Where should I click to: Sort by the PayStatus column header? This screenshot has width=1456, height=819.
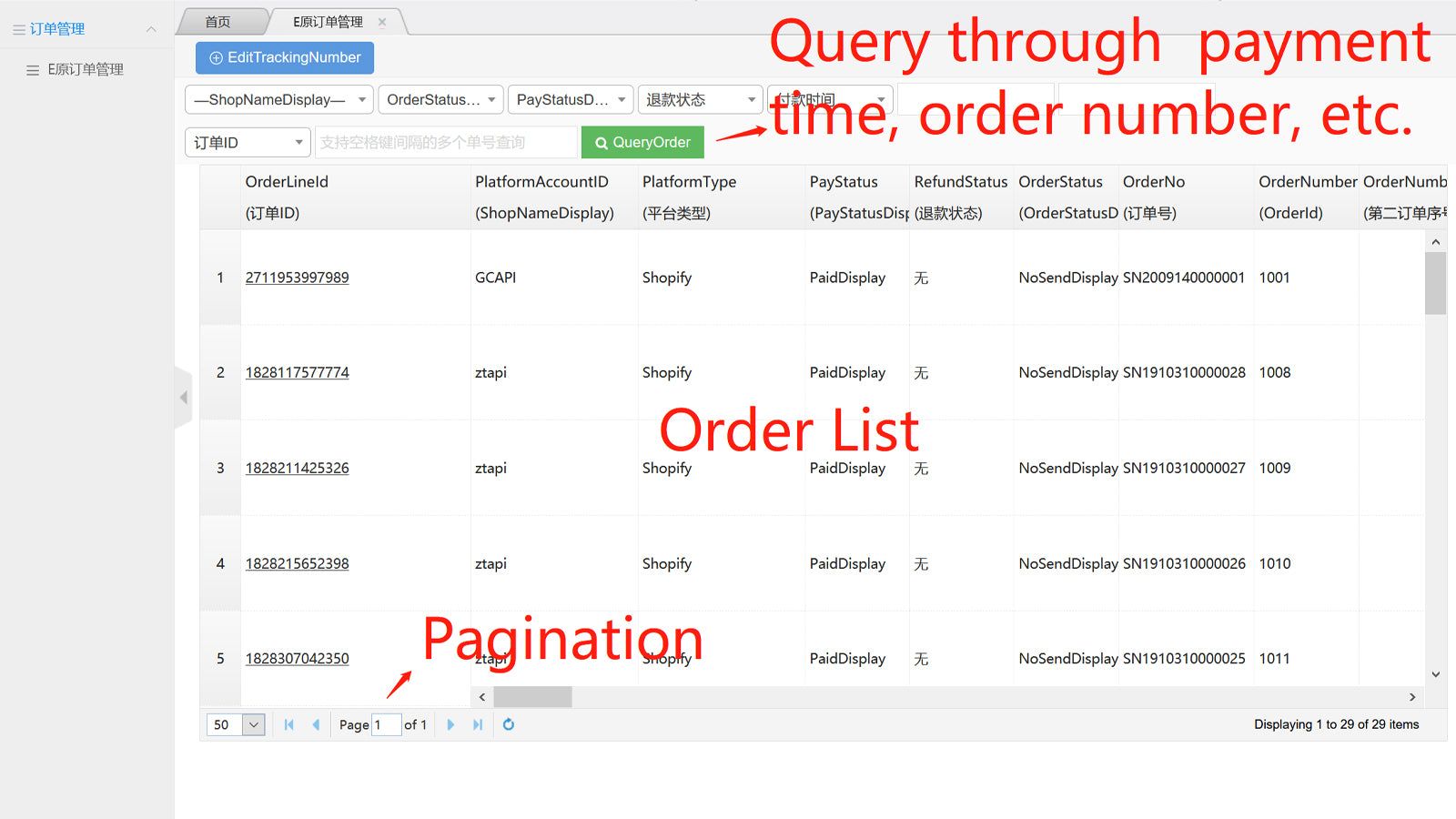coord(857,197)
